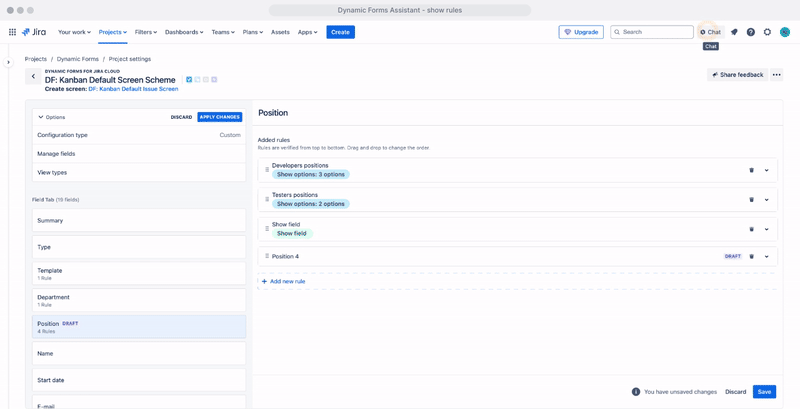
Task: Select the first blue checkmark issue type icon
Action: tap(189, 80)
